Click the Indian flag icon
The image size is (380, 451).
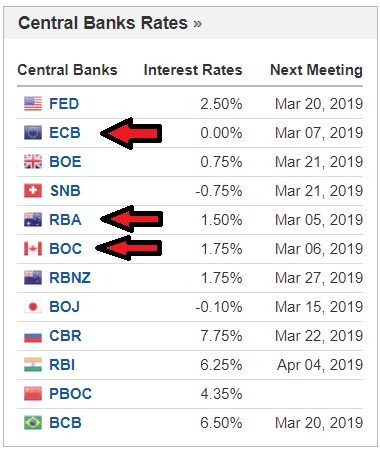point(33,364)
